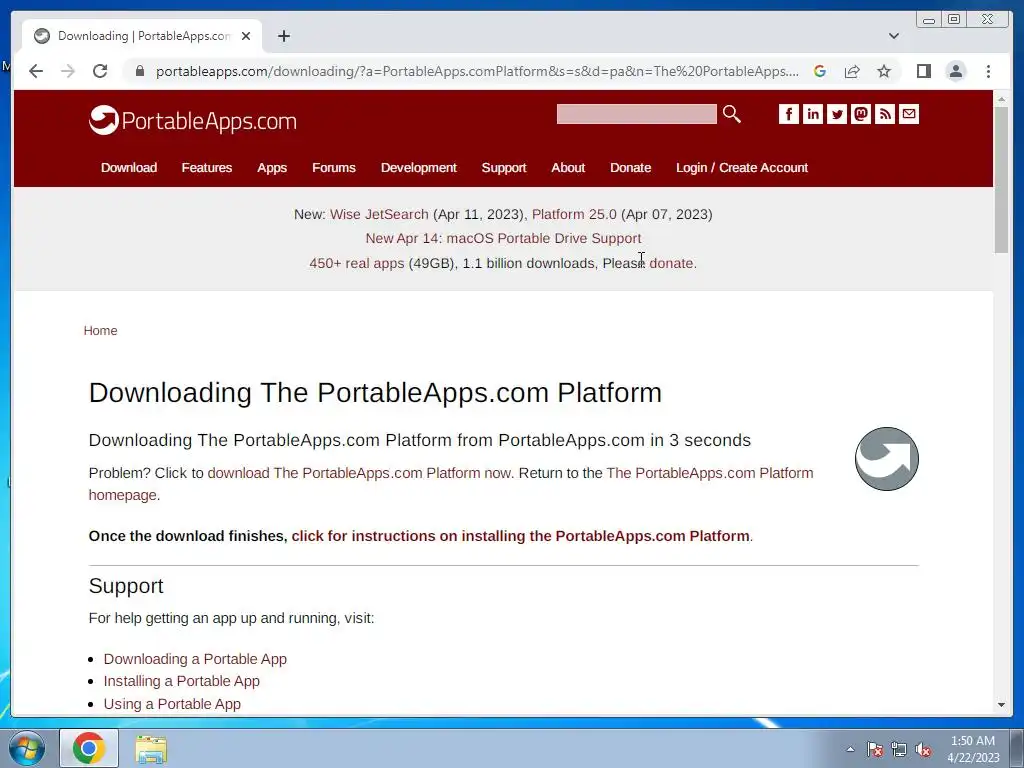Open a new browser tab
This screenshot has height=768, width=1024.
283,36
